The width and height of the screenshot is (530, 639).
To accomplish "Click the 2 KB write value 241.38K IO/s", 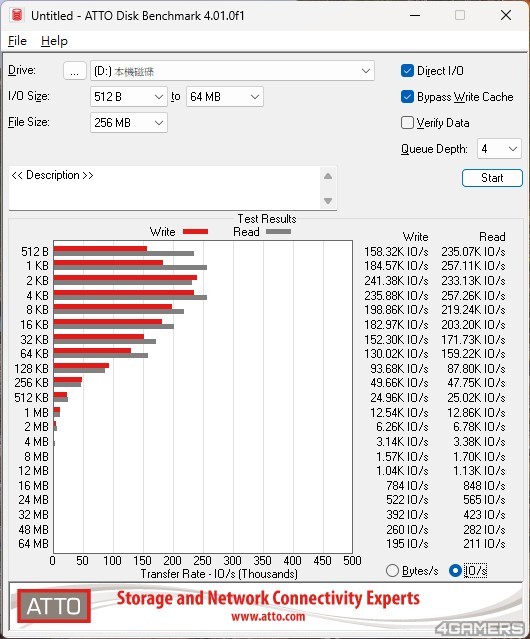I will pyautogui.click(x=396, y=281).
